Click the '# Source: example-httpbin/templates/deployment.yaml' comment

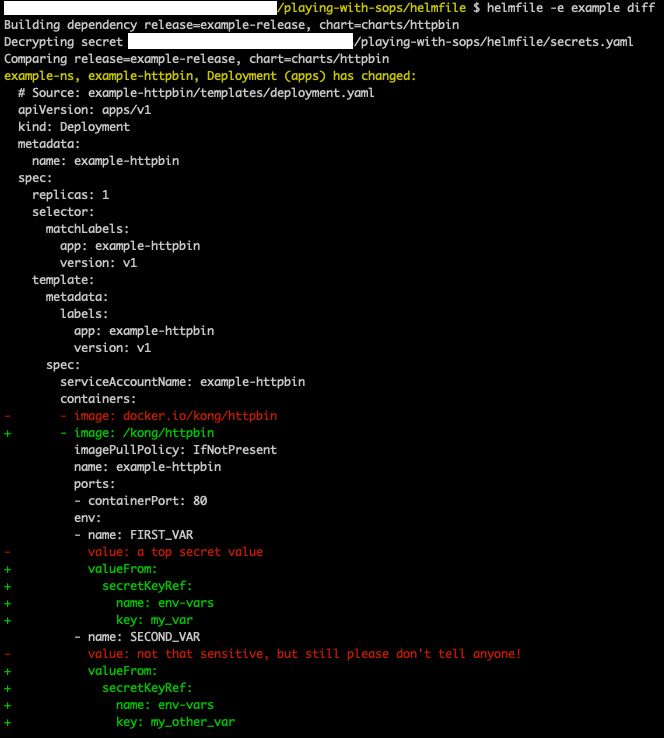click(196, 93)
